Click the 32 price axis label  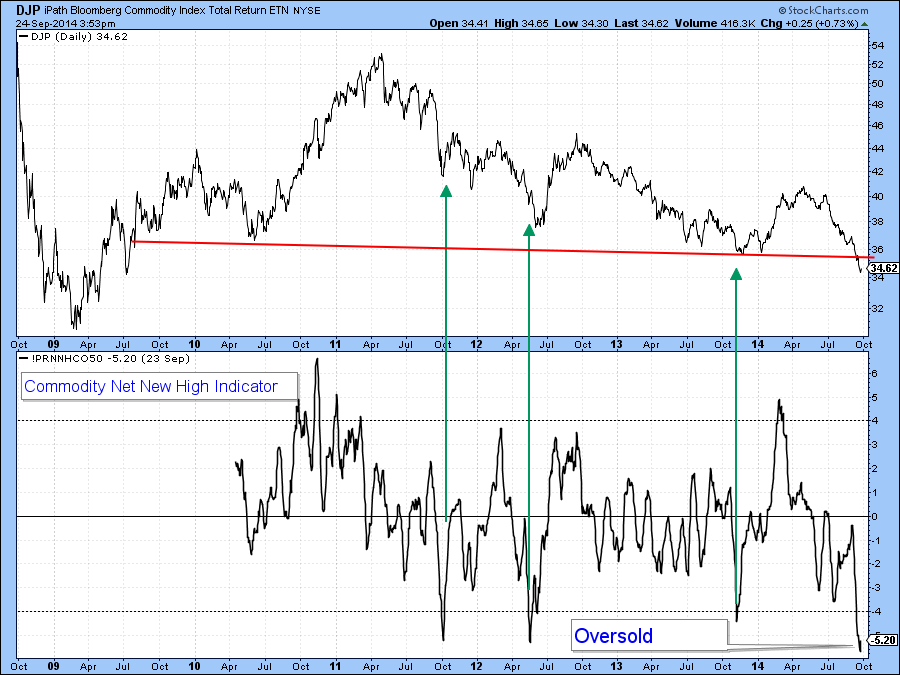878,309
